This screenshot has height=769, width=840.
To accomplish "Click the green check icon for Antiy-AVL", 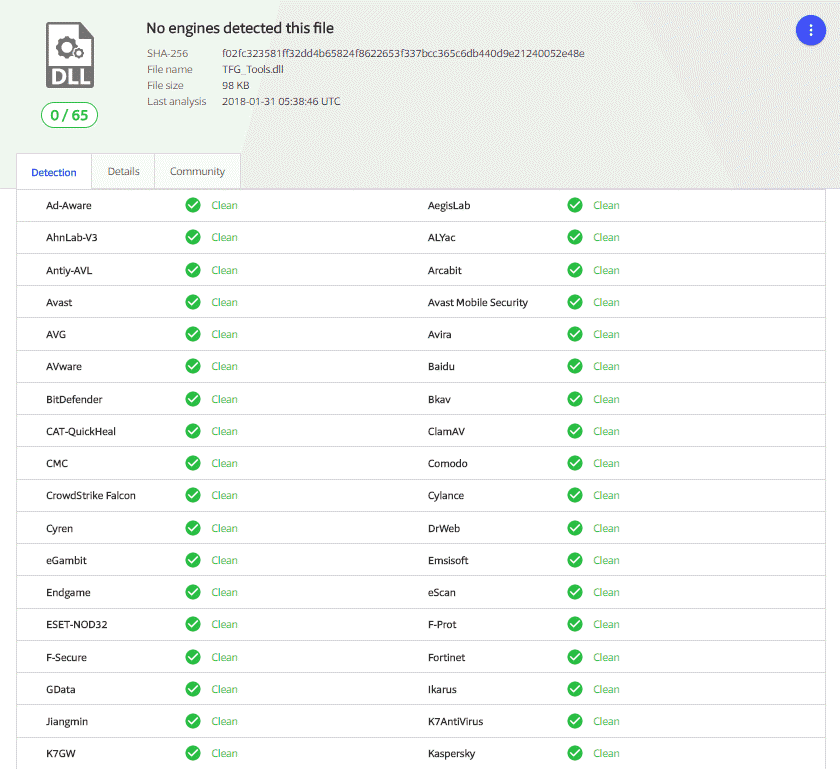I will pyautogui.click(x=193, y=271).
